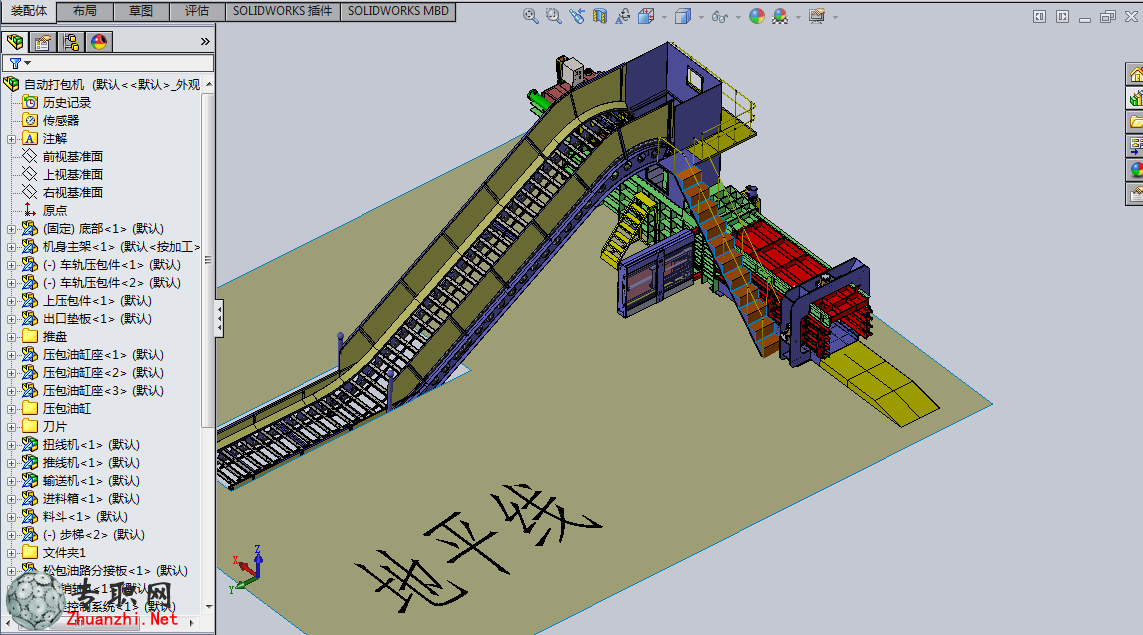Select the 出口垫板<1> component
The height and width of the screenshot is (635, 1143).
coord(97,319)
